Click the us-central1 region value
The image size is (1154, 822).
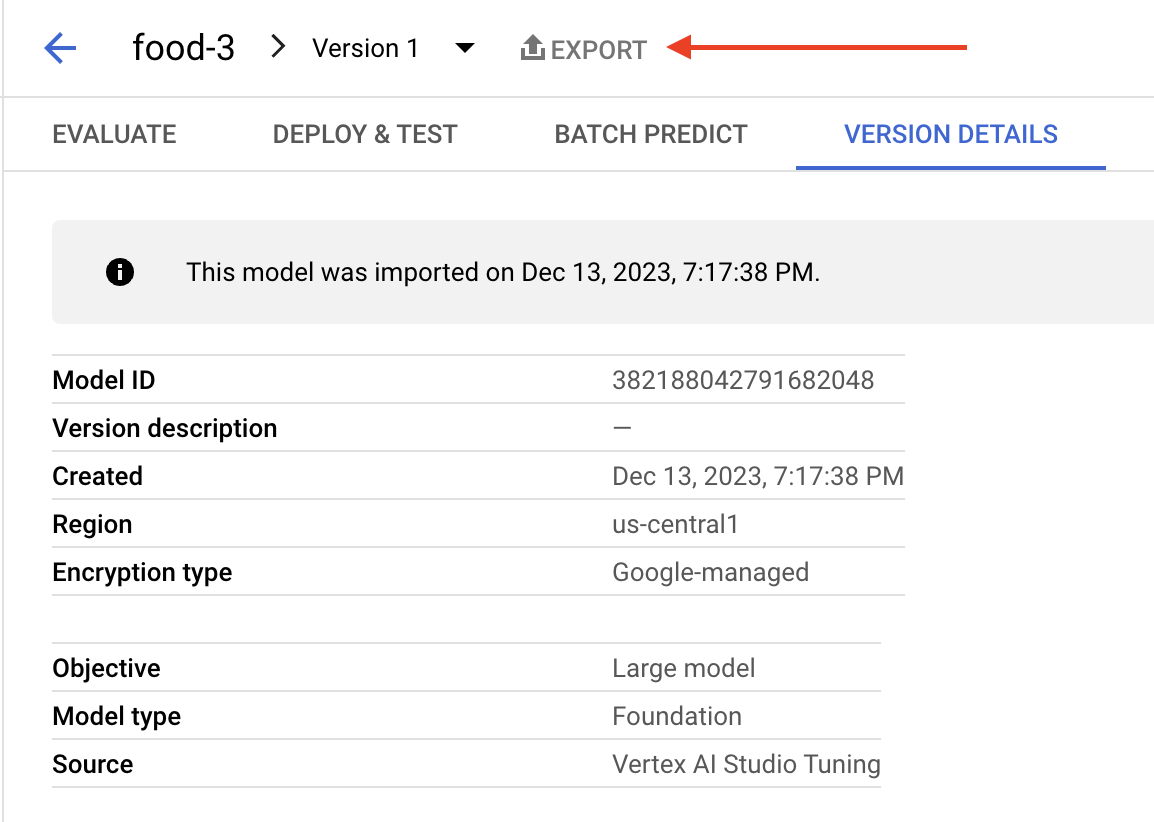pyautogui.click(x=676, y=524)
